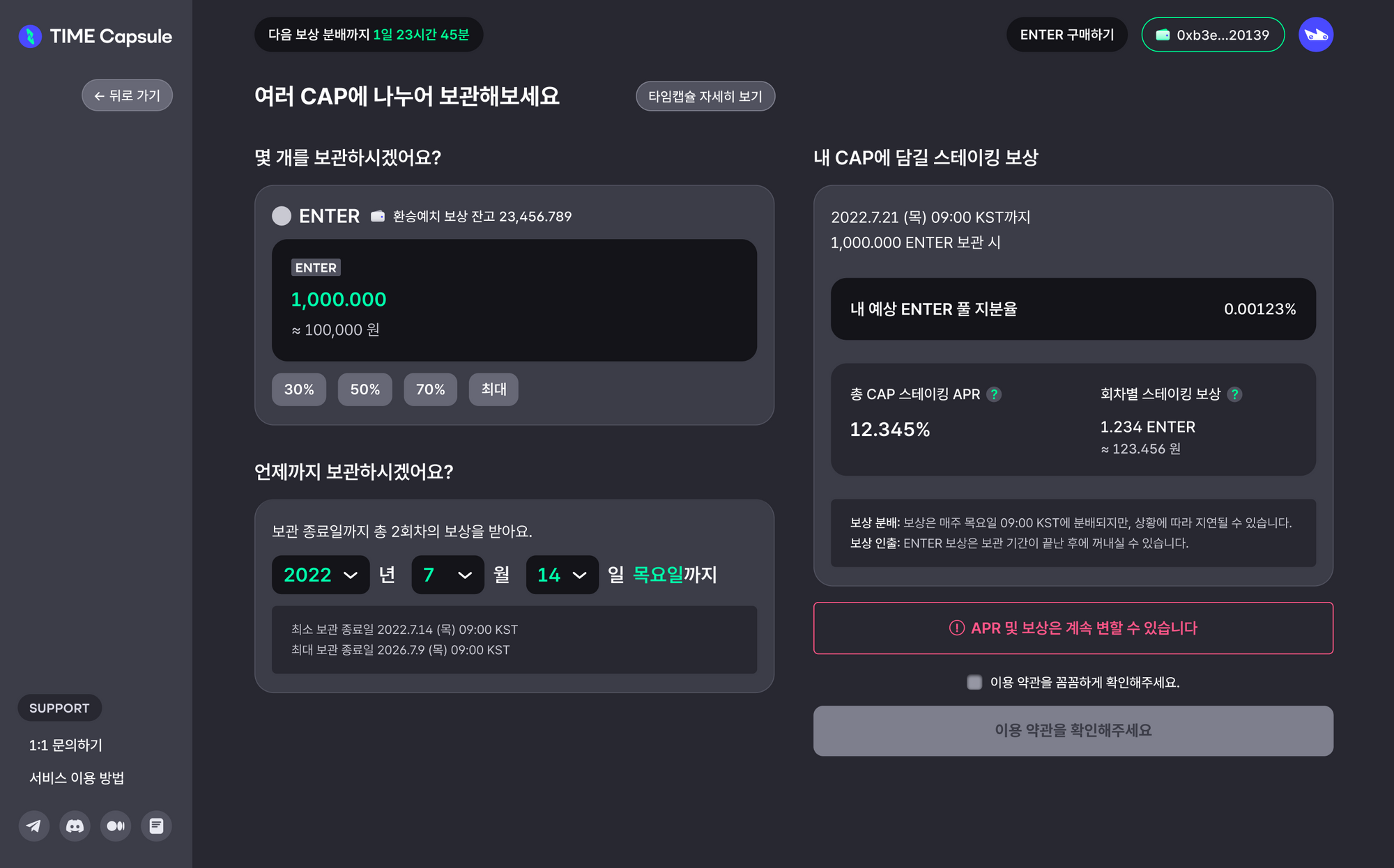Click the ENTER 구매하기 button
This screenshot has height=868, width=1394.
1067,35
